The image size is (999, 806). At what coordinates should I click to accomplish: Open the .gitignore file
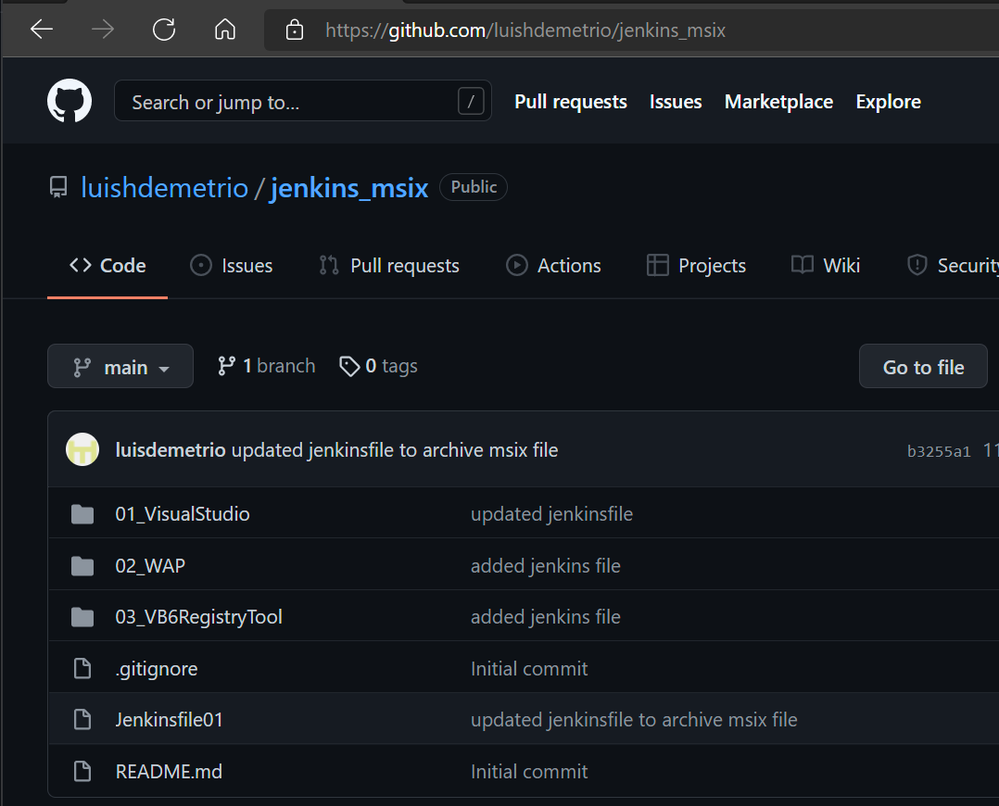pos(156,668)
